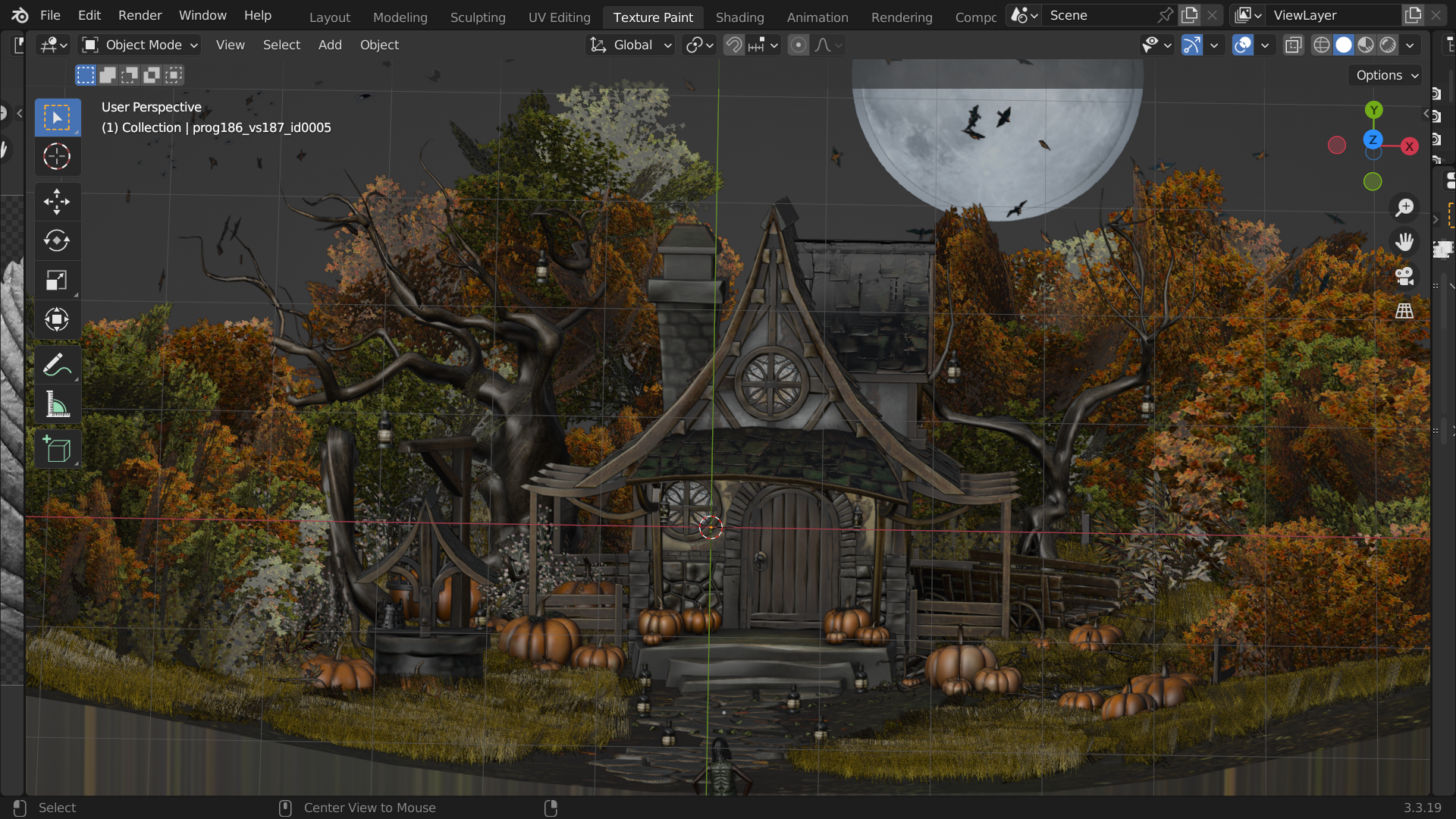1456x819 pixels.
Task: Open the Help menu
Action: click(257, 15)
